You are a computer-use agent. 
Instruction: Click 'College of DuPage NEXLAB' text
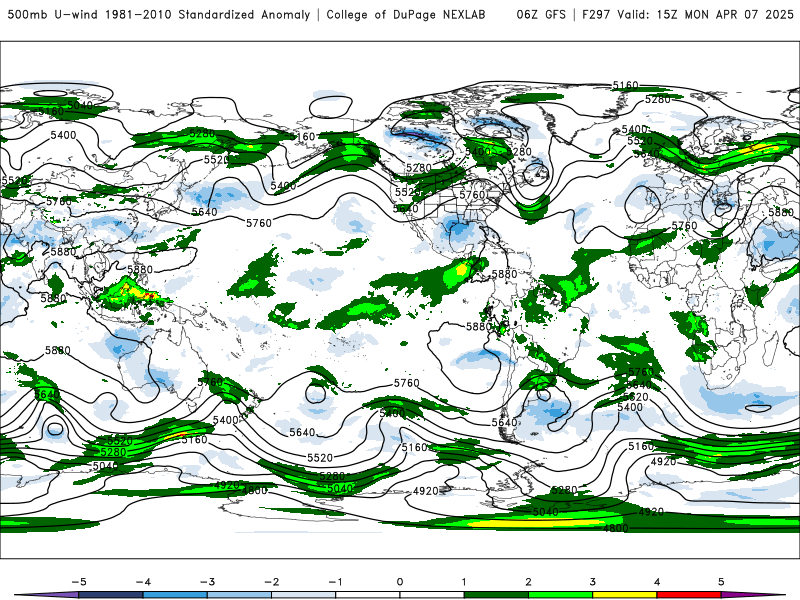pyautogui.click(x=406, y=14)
